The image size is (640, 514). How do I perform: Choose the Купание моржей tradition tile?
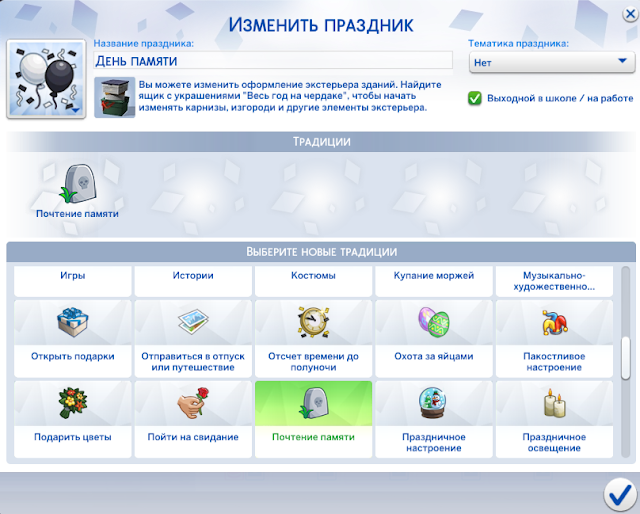434,281
